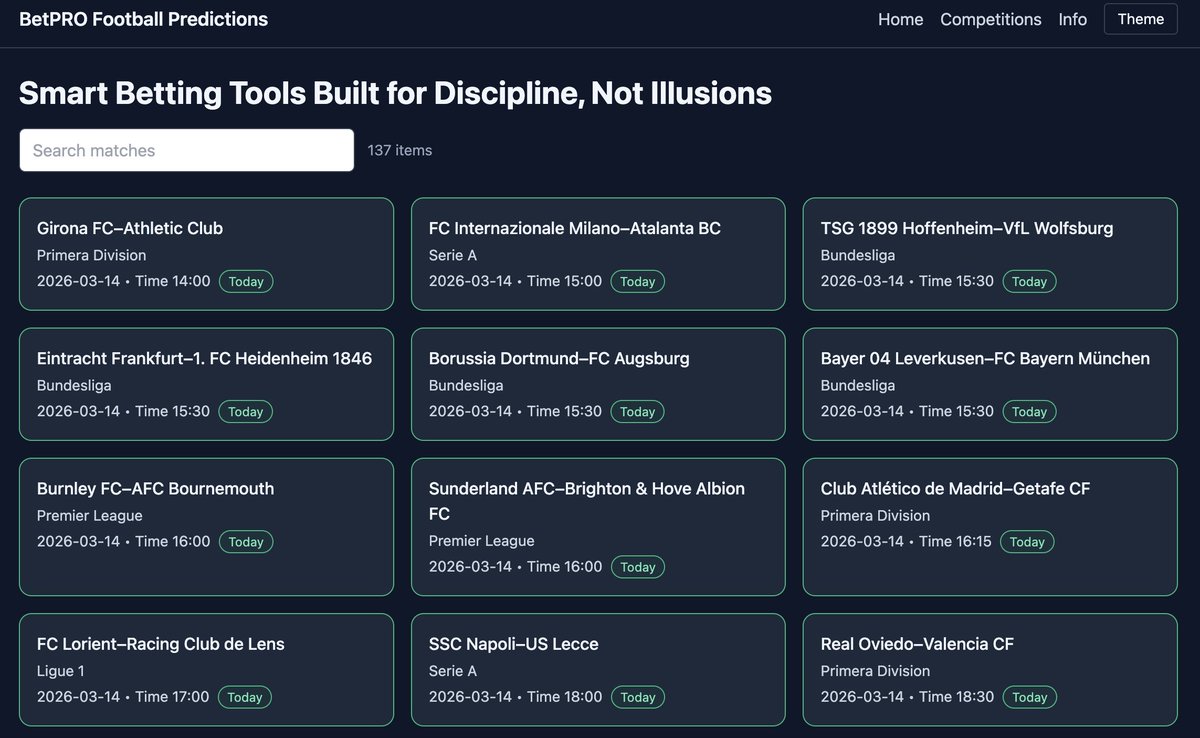Screen dimensions: 1200x738
Task: Open the Bayer 04 Leverkusen–FC Bayern München match
Action: pos(990,384)
